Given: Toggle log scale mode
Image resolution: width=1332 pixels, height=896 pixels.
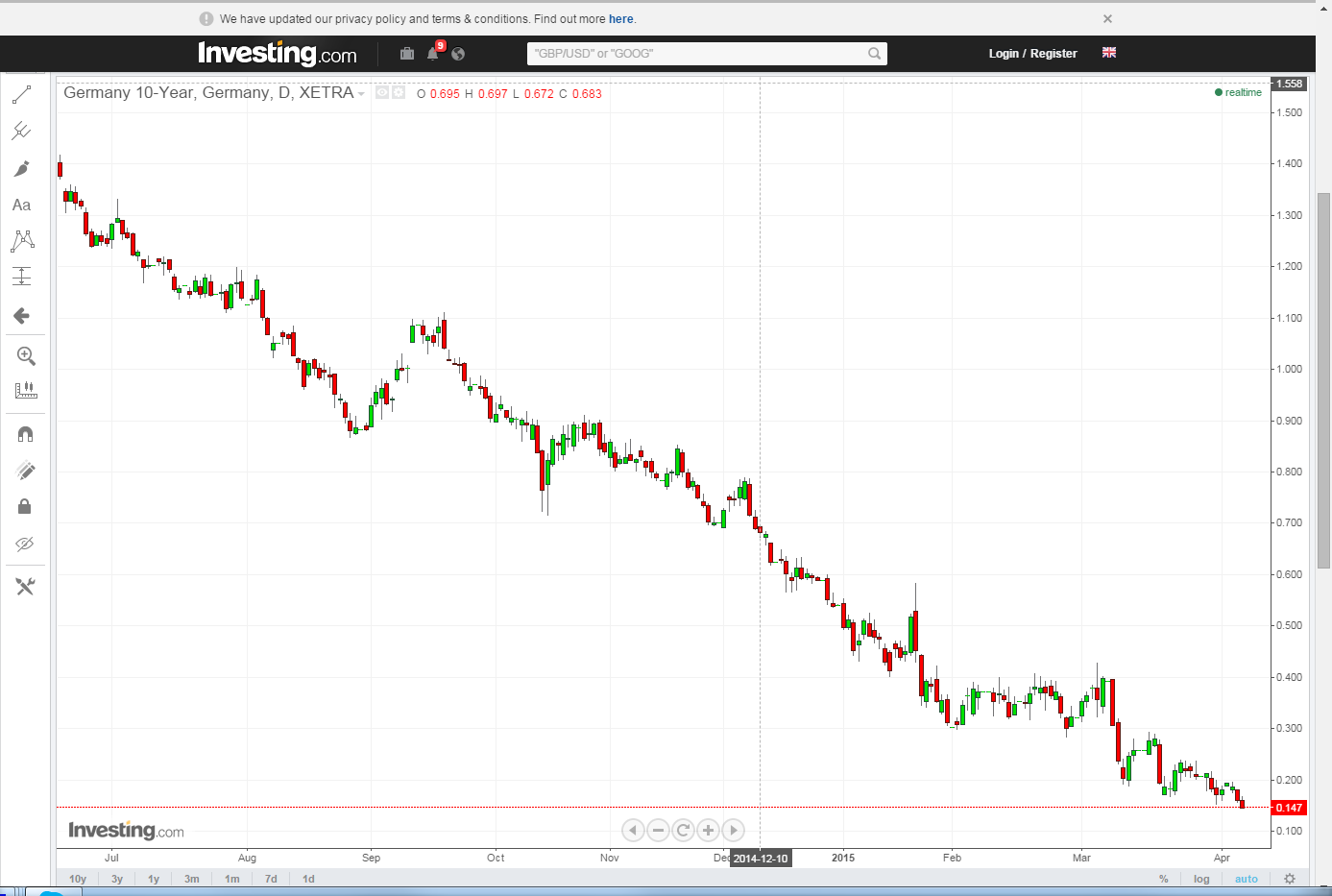Looking at the screenshot, I should (1201, 879).
